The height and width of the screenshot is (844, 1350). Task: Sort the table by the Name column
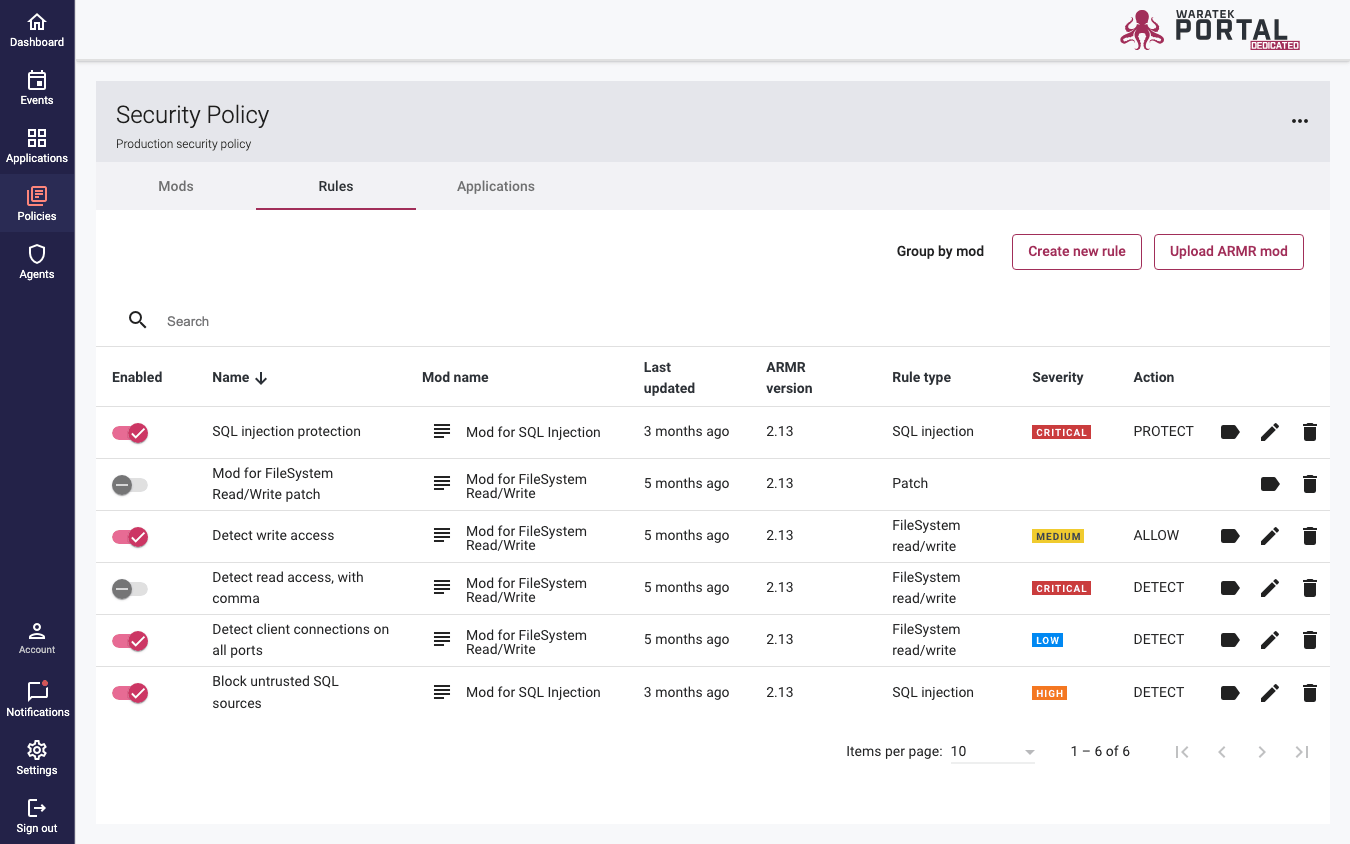click(x=239, y=377)
